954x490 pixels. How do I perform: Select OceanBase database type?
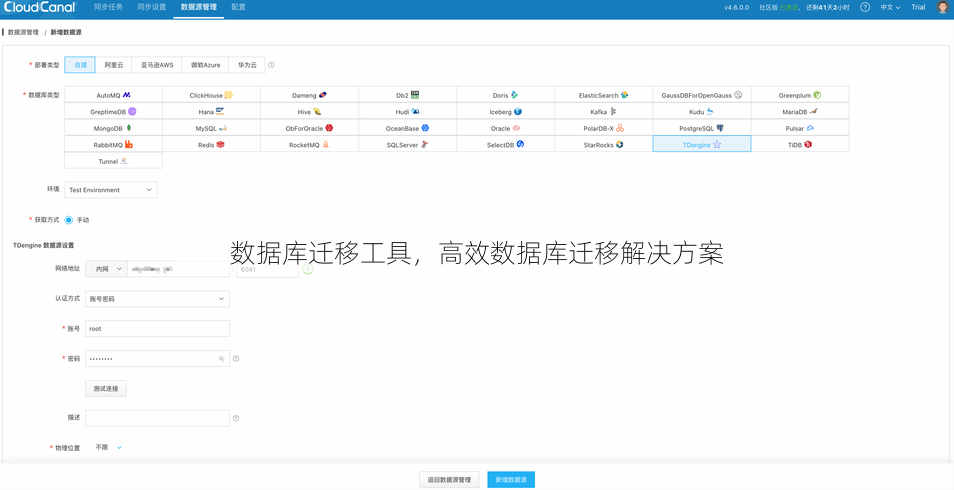coord(408,128)
